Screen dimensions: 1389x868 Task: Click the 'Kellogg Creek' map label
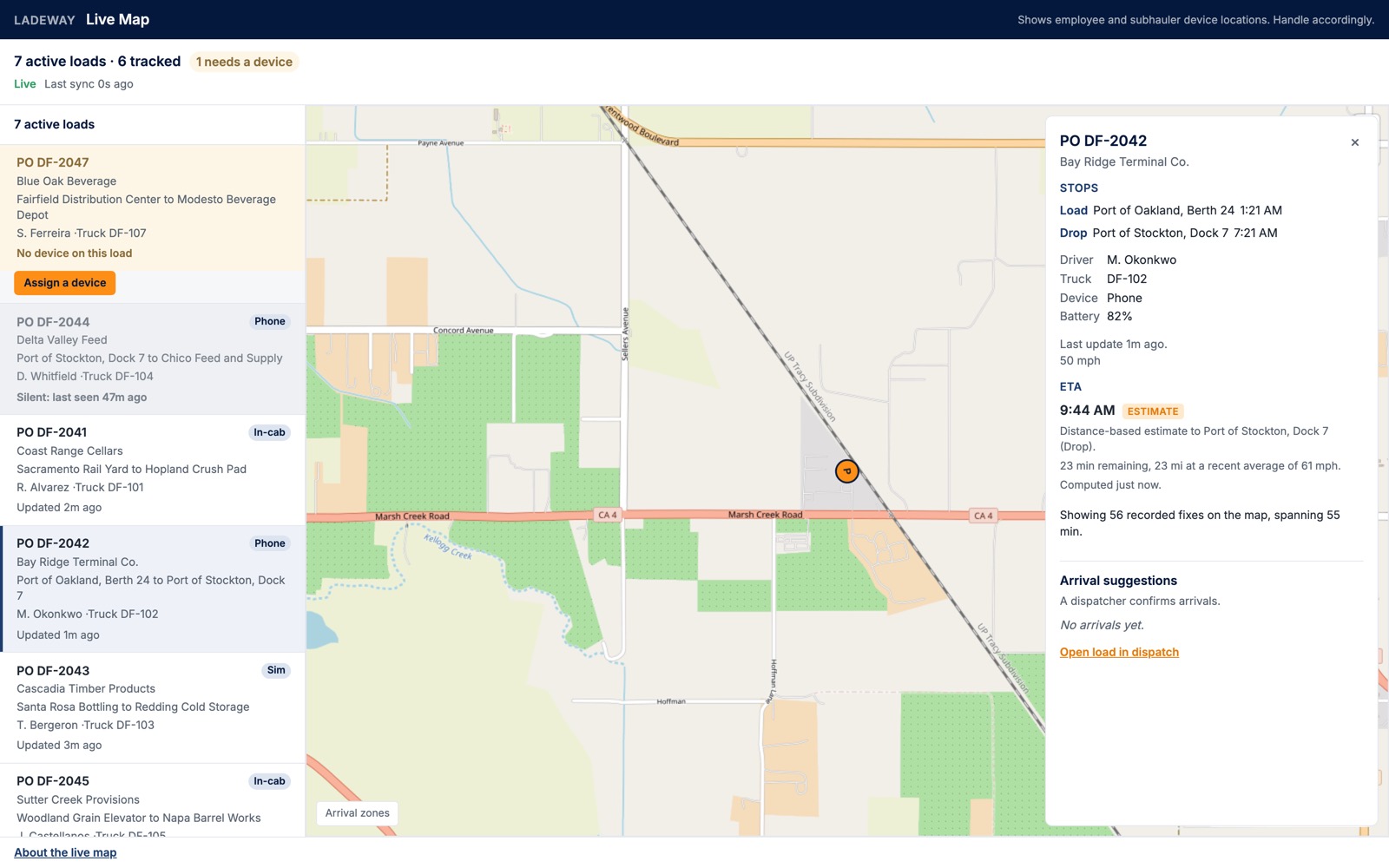448,547
